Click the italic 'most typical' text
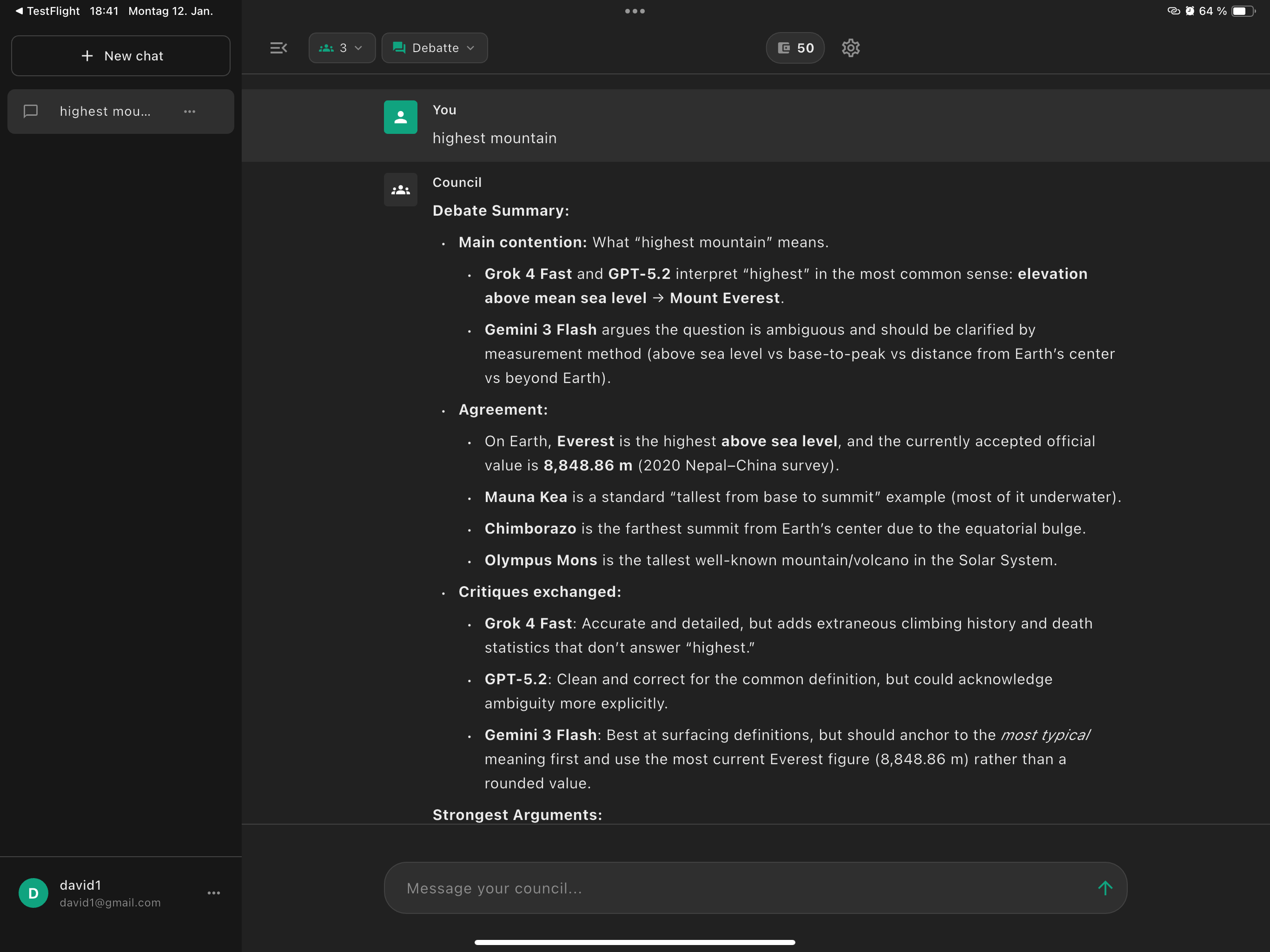Screen dimensions: 1270x952 pos(1045,735)
